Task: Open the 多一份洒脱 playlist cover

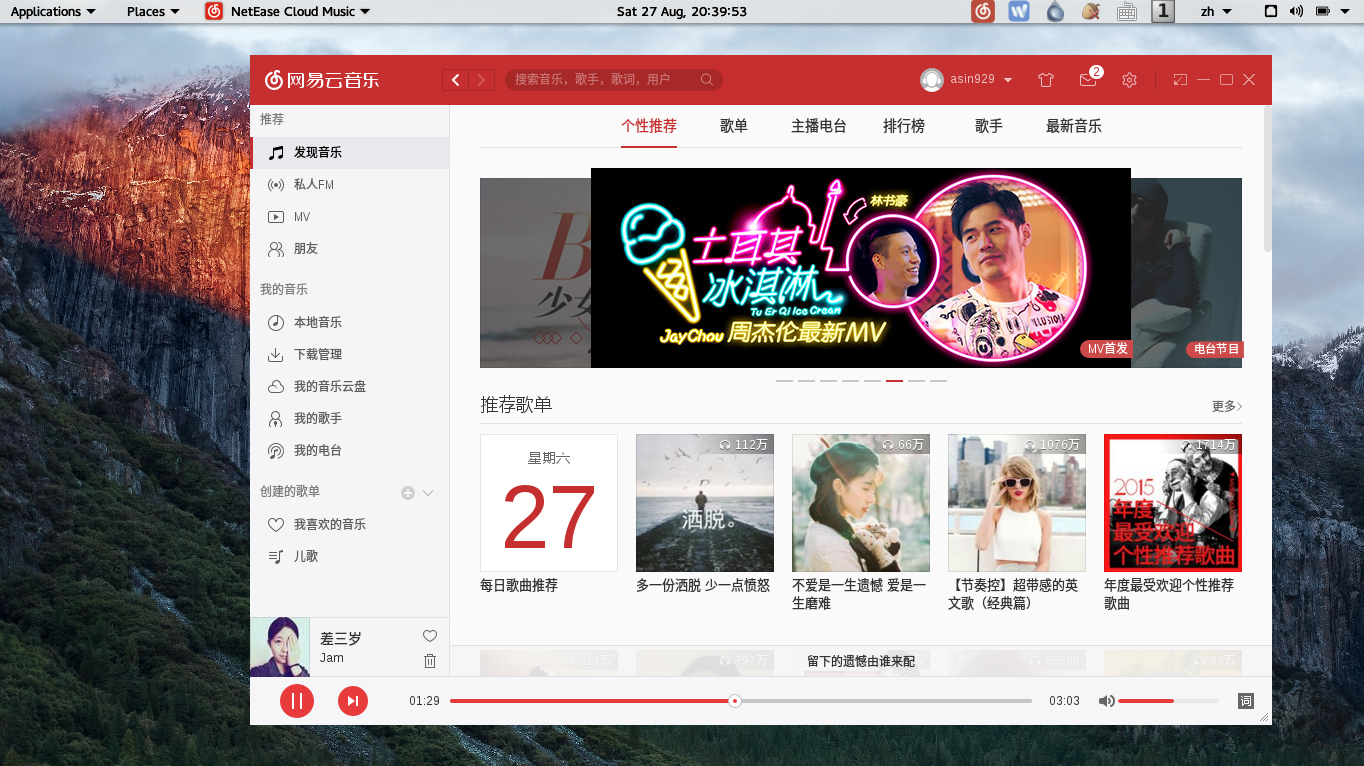Action: point(705,503)
